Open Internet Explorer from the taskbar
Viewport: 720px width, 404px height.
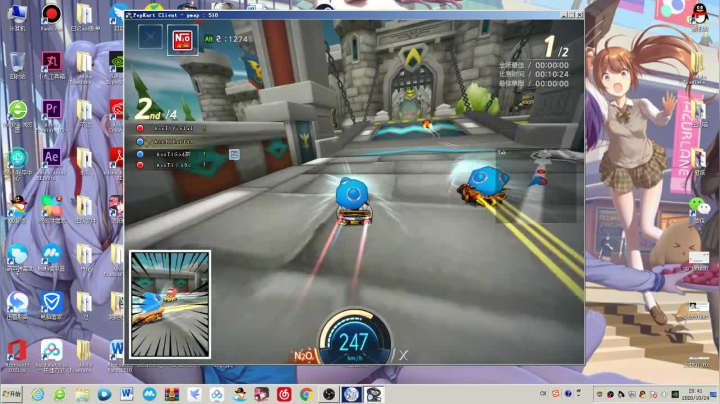pyautogui.click(x=37, y=394)
